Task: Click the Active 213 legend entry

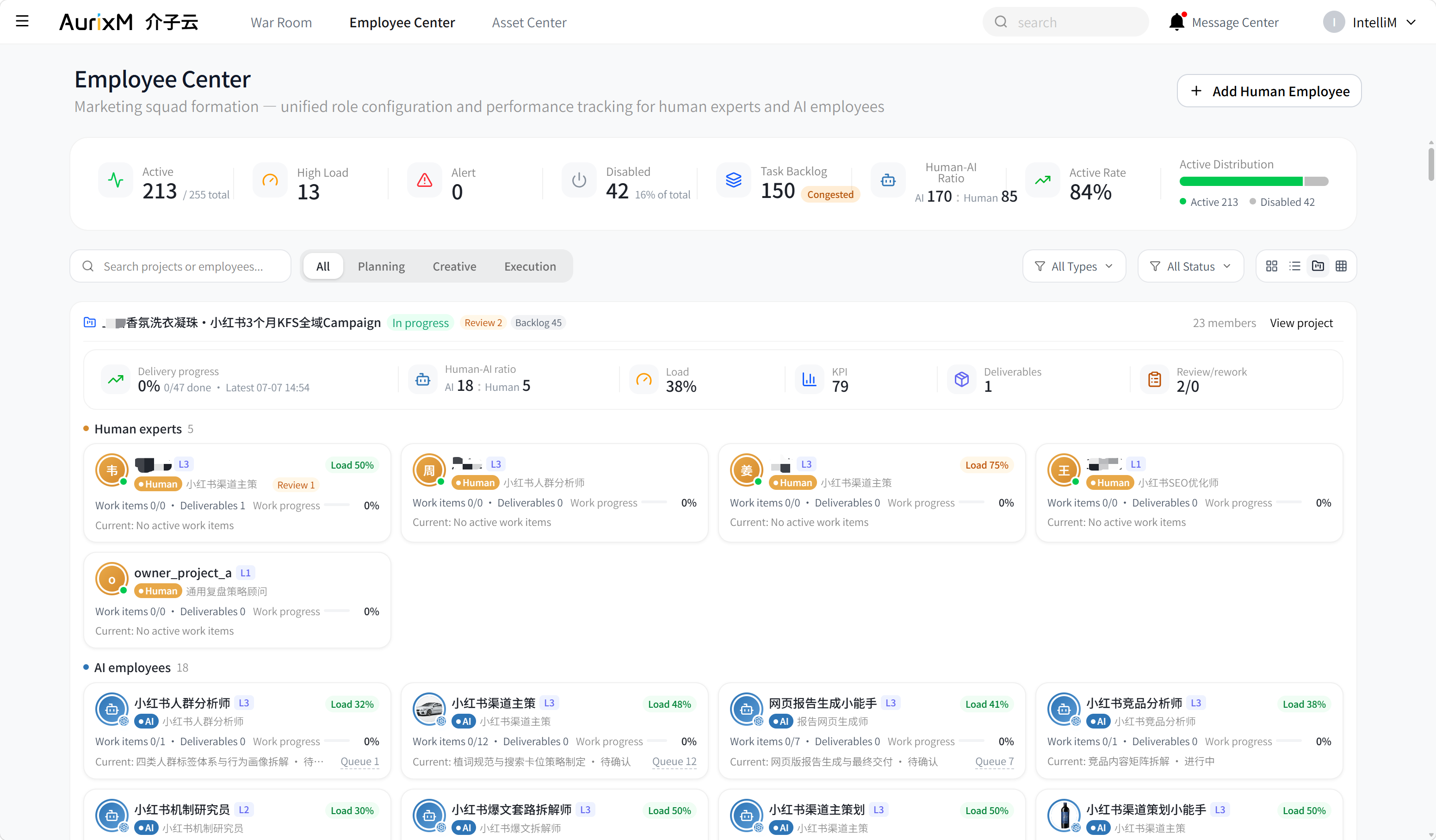Action: [x=1209, y=202]
